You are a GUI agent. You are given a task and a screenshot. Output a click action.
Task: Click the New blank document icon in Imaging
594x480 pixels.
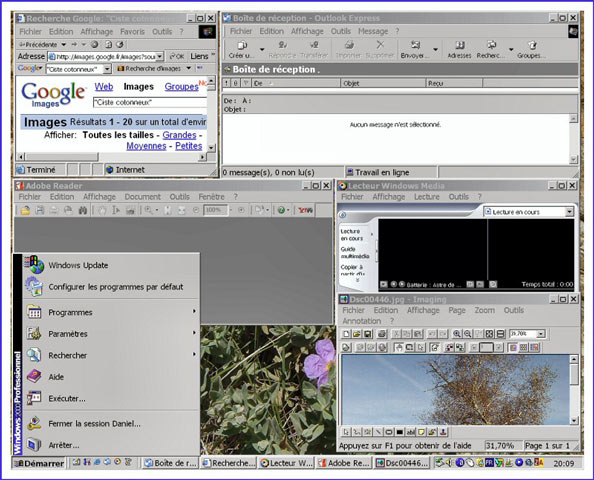(x=346, y=334)
